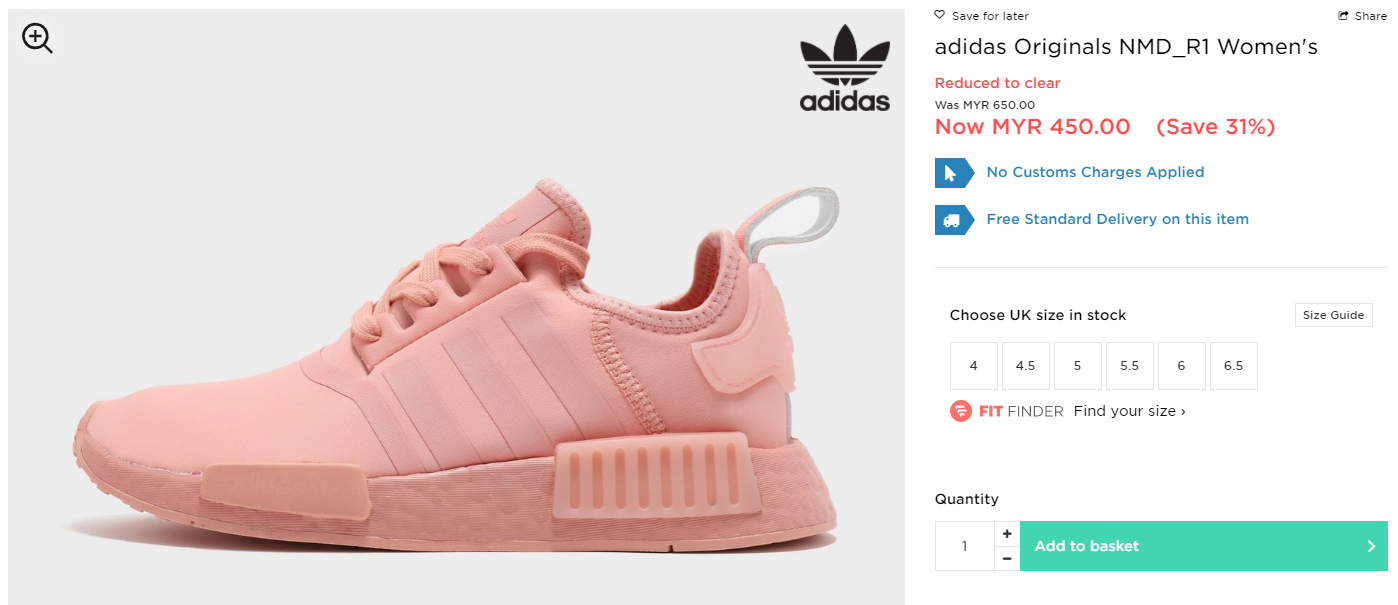Click the arrow chevron on the Add to basket button

coord(1371,546)
